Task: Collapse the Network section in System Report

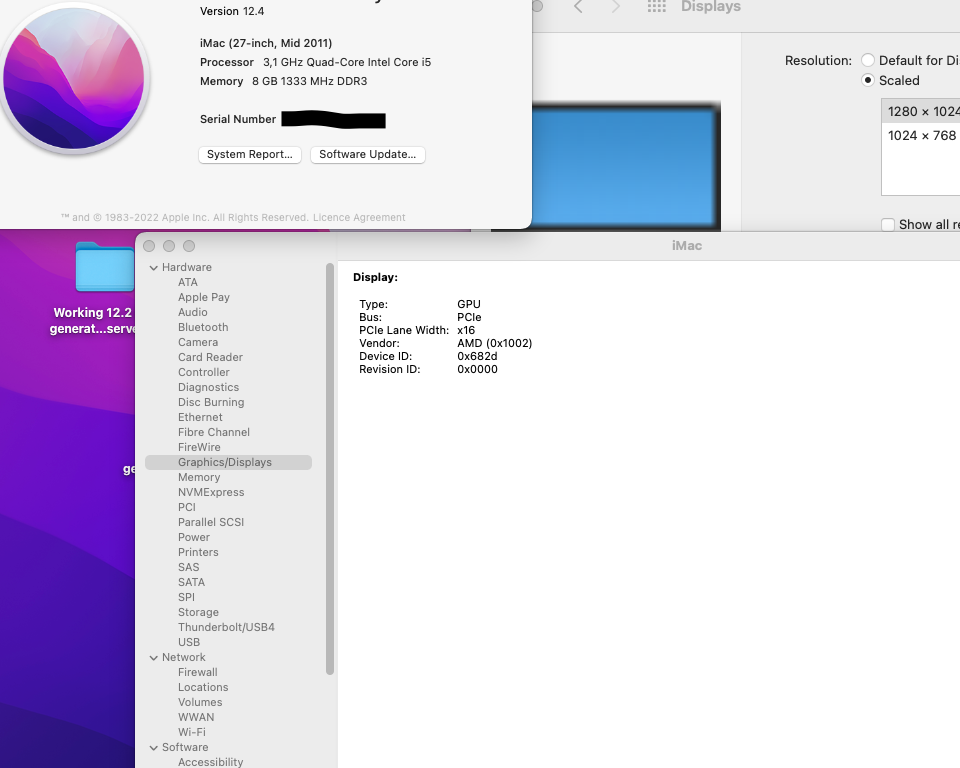Action: pyautogui.click(x=154, y=658)
